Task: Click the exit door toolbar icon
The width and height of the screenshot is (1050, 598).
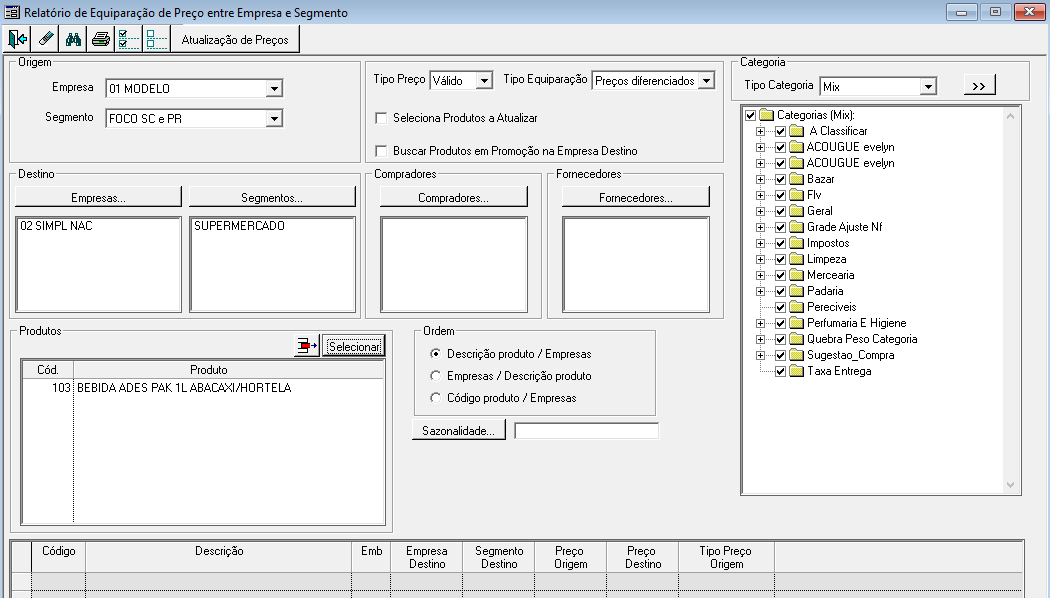Action: point(17,40)
